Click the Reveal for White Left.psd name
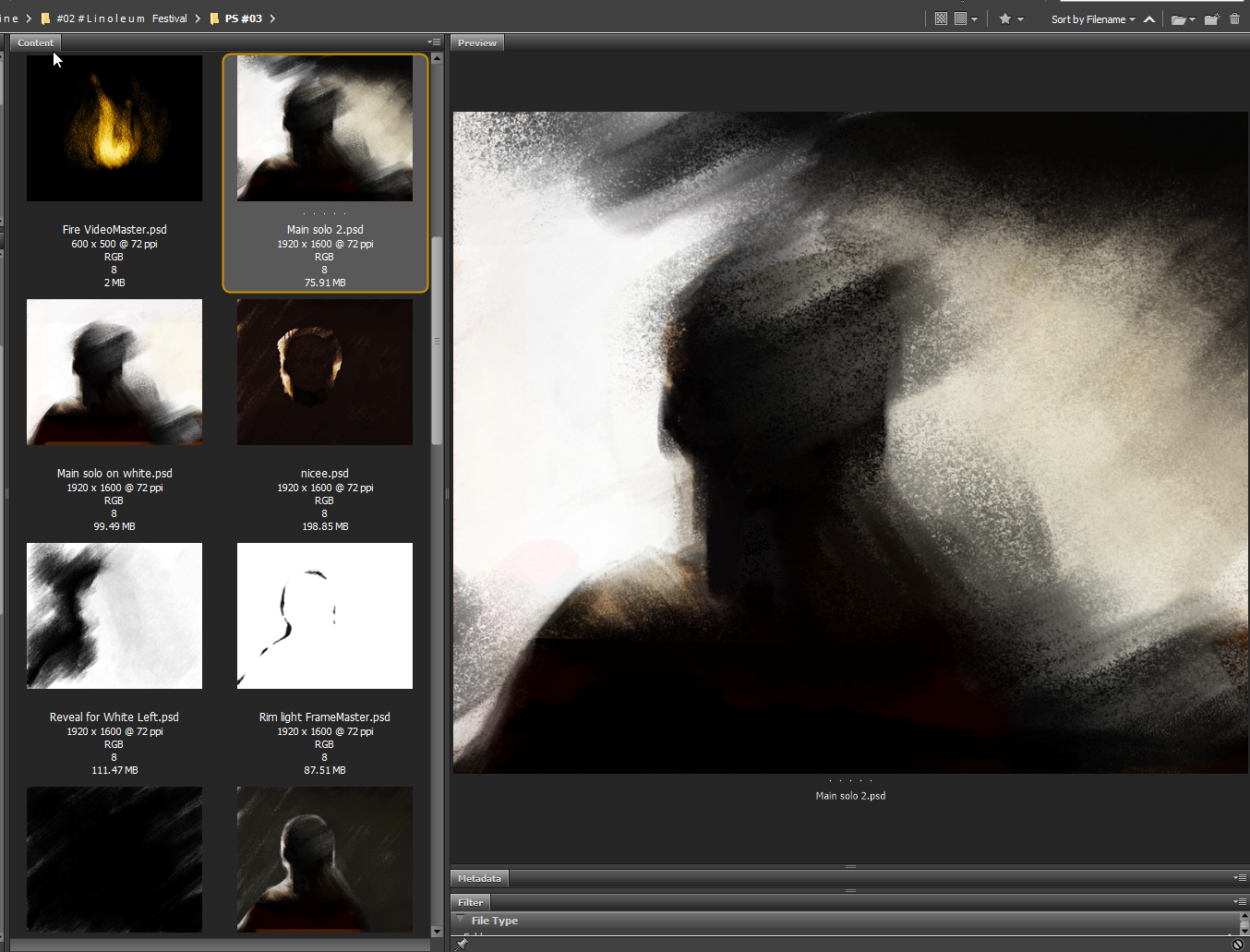 (114, 717)
